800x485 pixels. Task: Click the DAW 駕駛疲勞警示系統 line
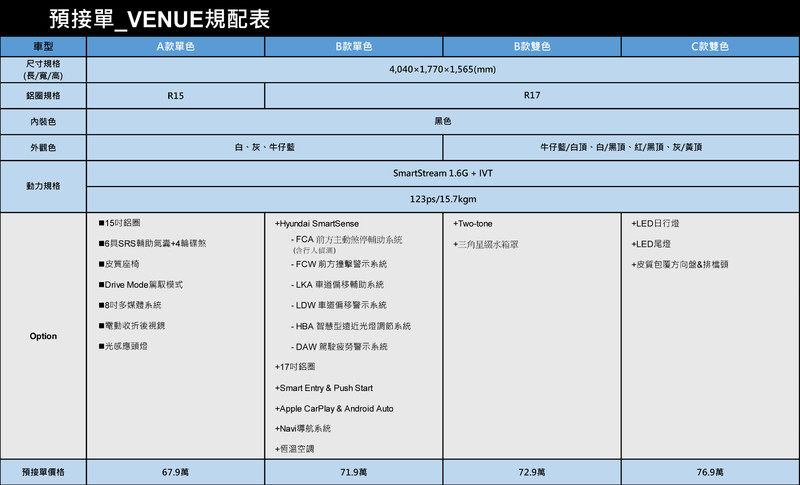pyautogui.click(x=339, y=347)
